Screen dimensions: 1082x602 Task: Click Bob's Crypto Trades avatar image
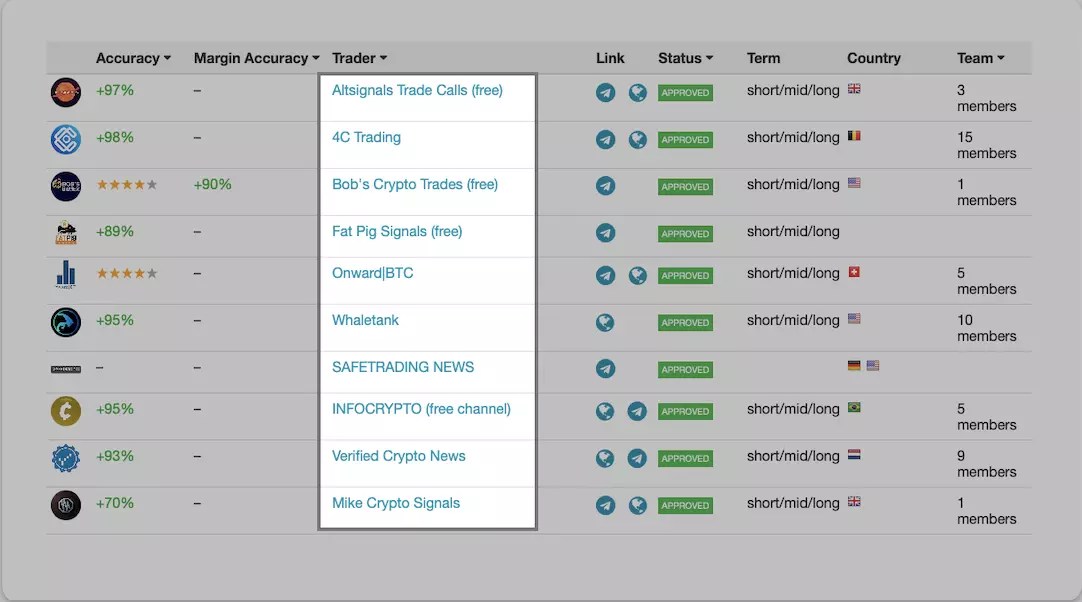(65, 186)
